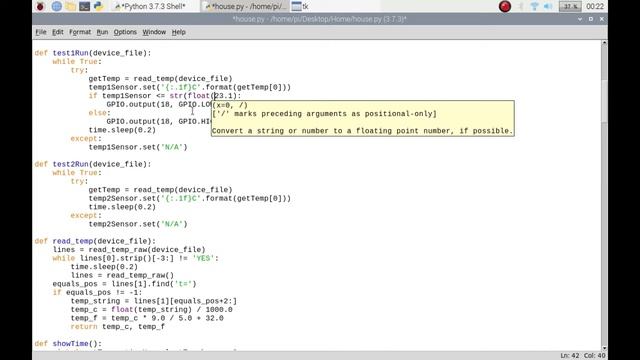Open the Help menu
The image size is (640, 360).
click(178, 32)
